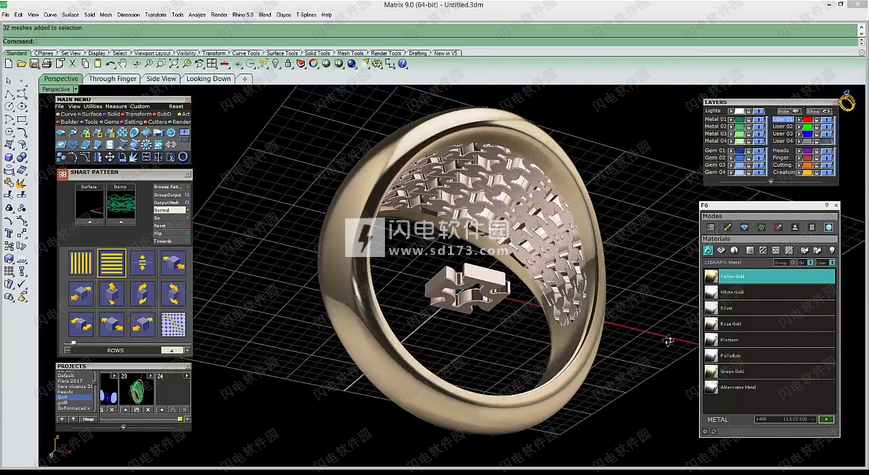This screenshot has width=869, height=475.
Task: Open the project 24 thumbnail arrow
Action: [x=187, y=376]
